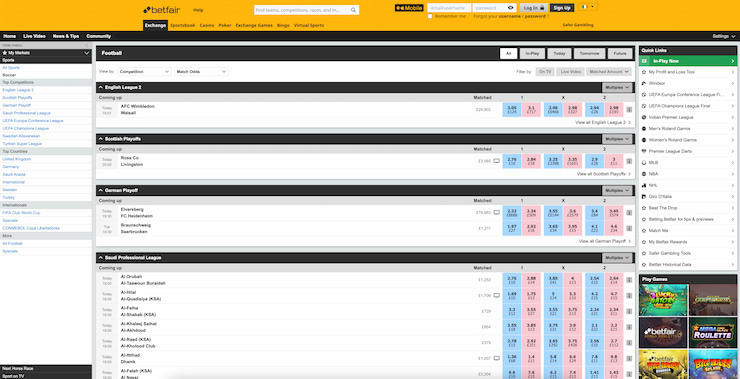Click NHL icon in Quick Links
Screen dimensions: 740x379
pyautogui.click(x=644, y=185)
